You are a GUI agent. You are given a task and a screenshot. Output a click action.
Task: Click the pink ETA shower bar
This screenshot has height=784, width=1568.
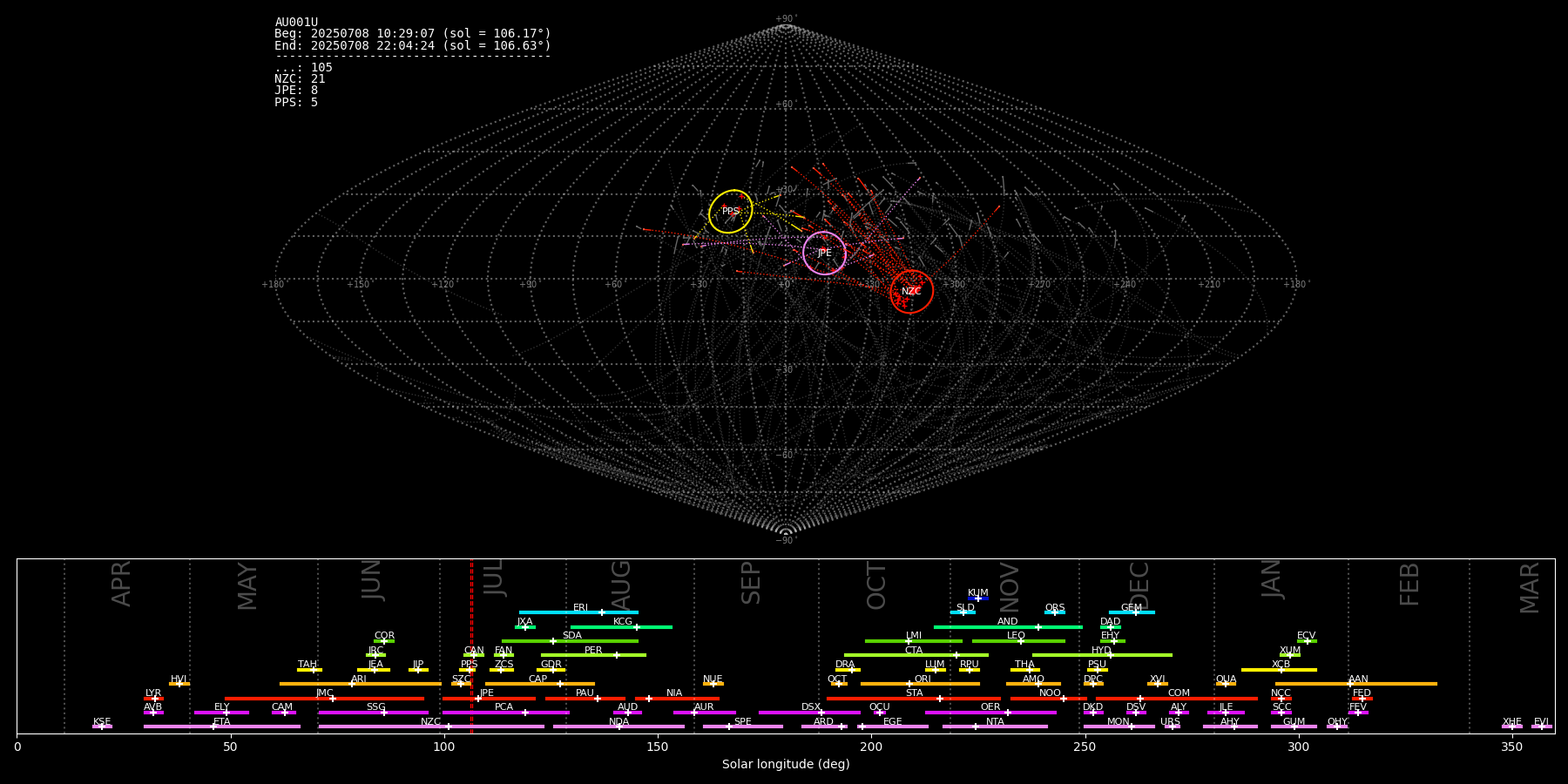pyautogui.click(x=222, y=727)
